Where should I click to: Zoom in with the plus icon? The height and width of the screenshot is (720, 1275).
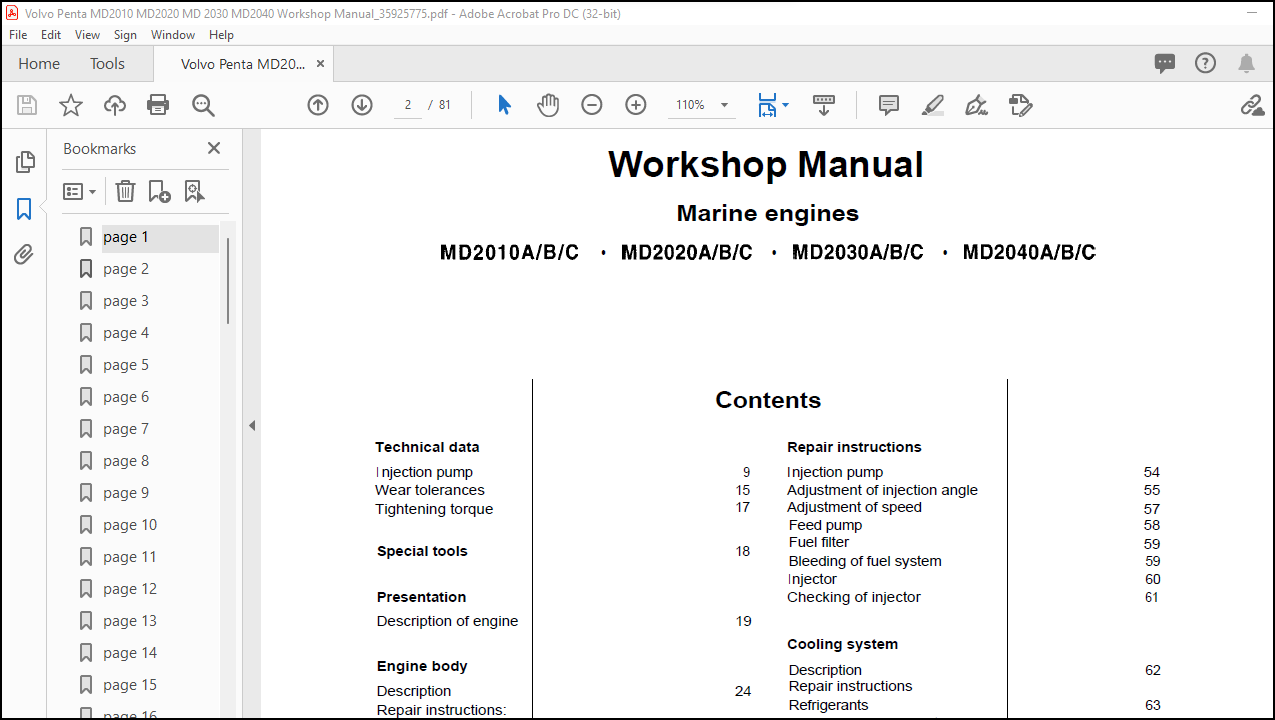pos(636,105)
